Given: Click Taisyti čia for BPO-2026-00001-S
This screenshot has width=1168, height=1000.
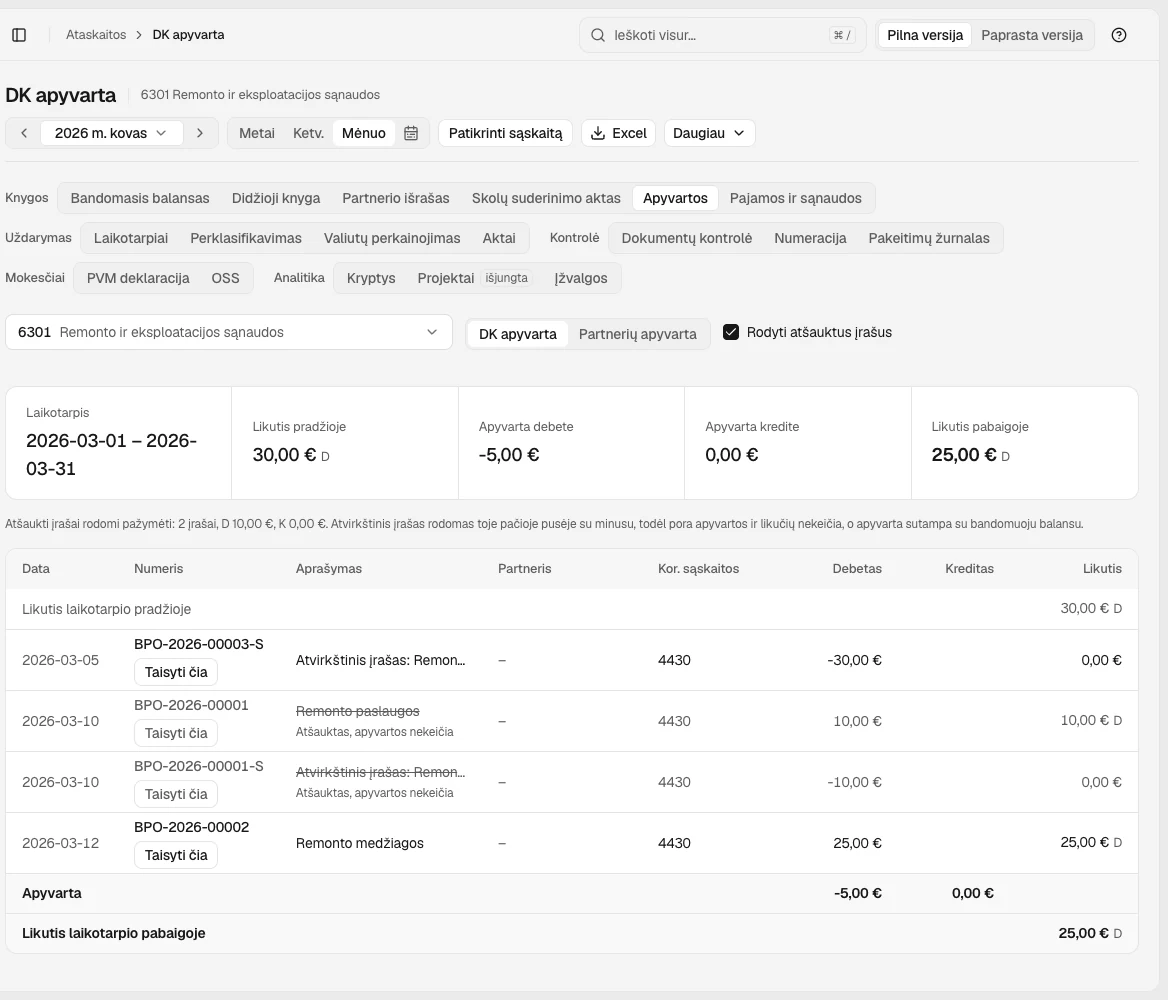Looking at the screenshot, I should point(176,794).
